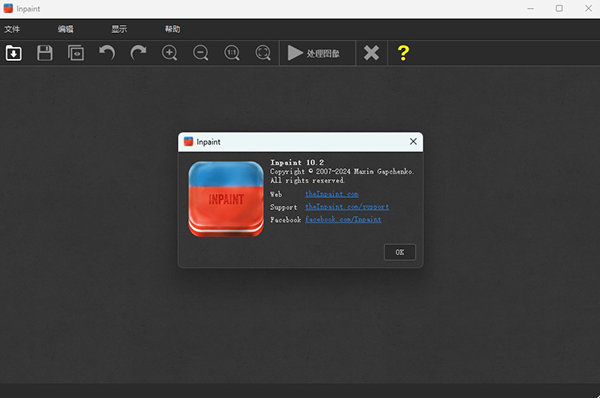Zoom out with the minus magnifier icon
The width and height of the screenshot is (600, 398).
tap(201, 53)
